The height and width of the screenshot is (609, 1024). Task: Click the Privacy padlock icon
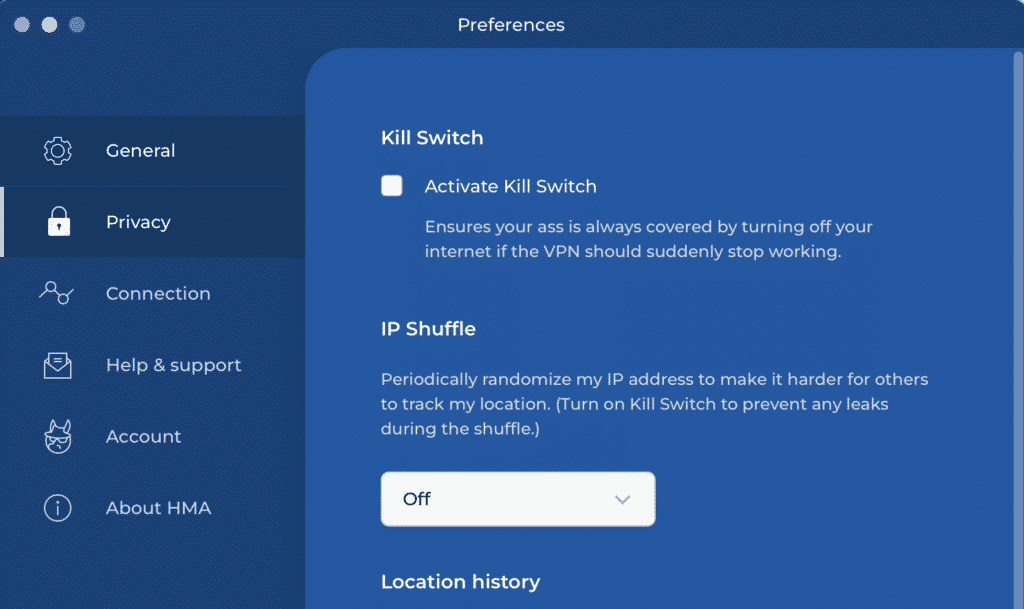click(59, 221)
